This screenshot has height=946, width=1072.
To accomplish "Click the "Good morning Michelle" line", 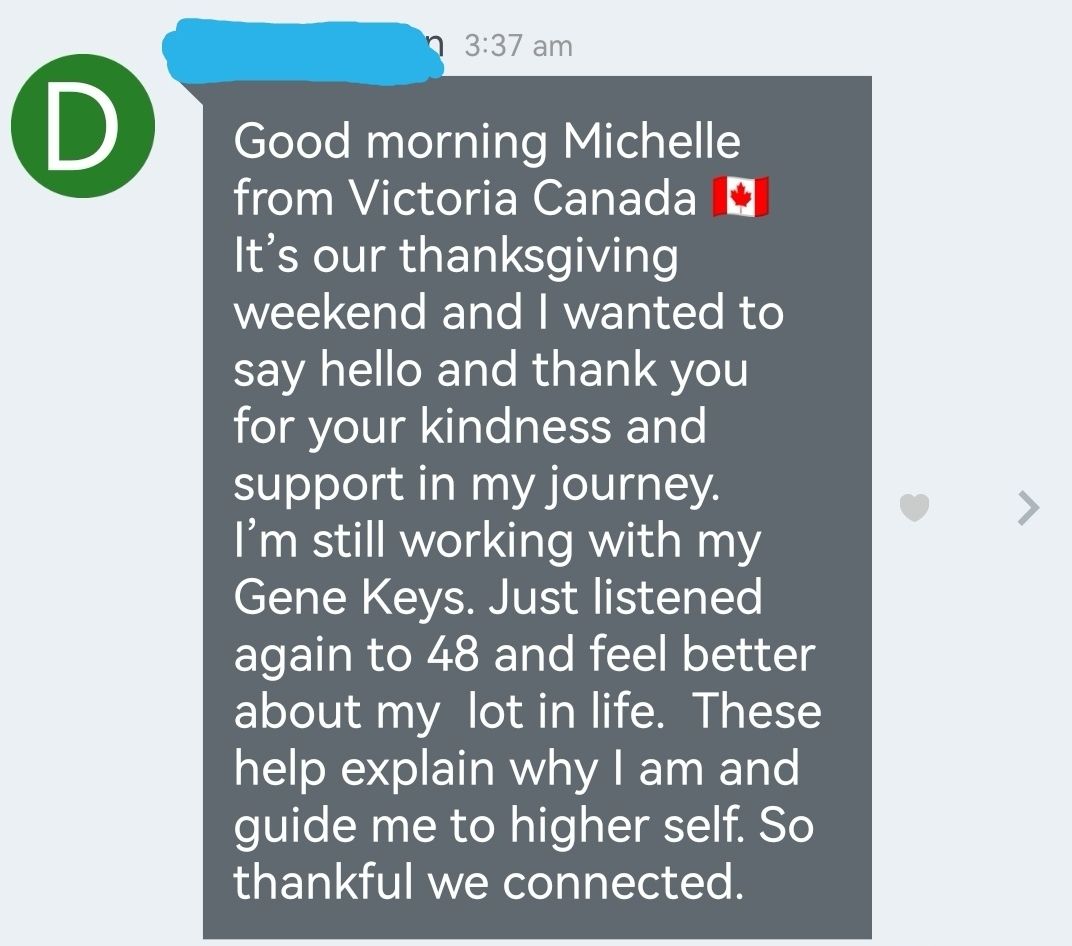I will coord(486,142).
